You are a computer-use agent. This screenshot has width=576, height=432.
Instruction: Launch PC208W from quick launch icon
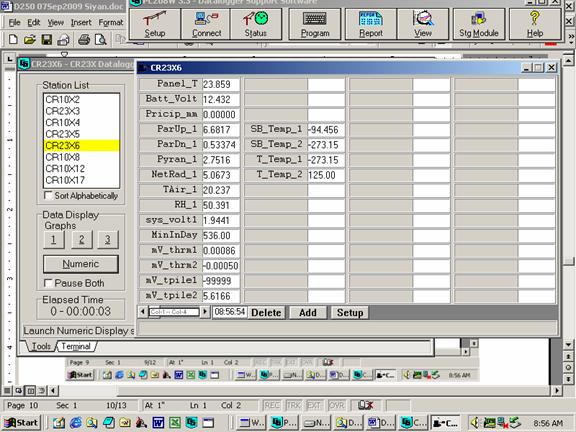[191, 423]
